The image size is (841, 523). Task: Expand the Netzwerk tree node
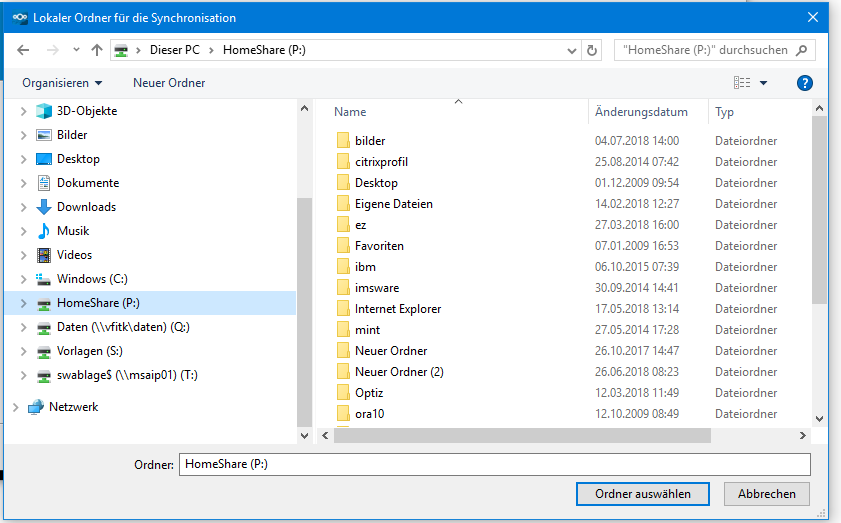click(x=16, y=407)
